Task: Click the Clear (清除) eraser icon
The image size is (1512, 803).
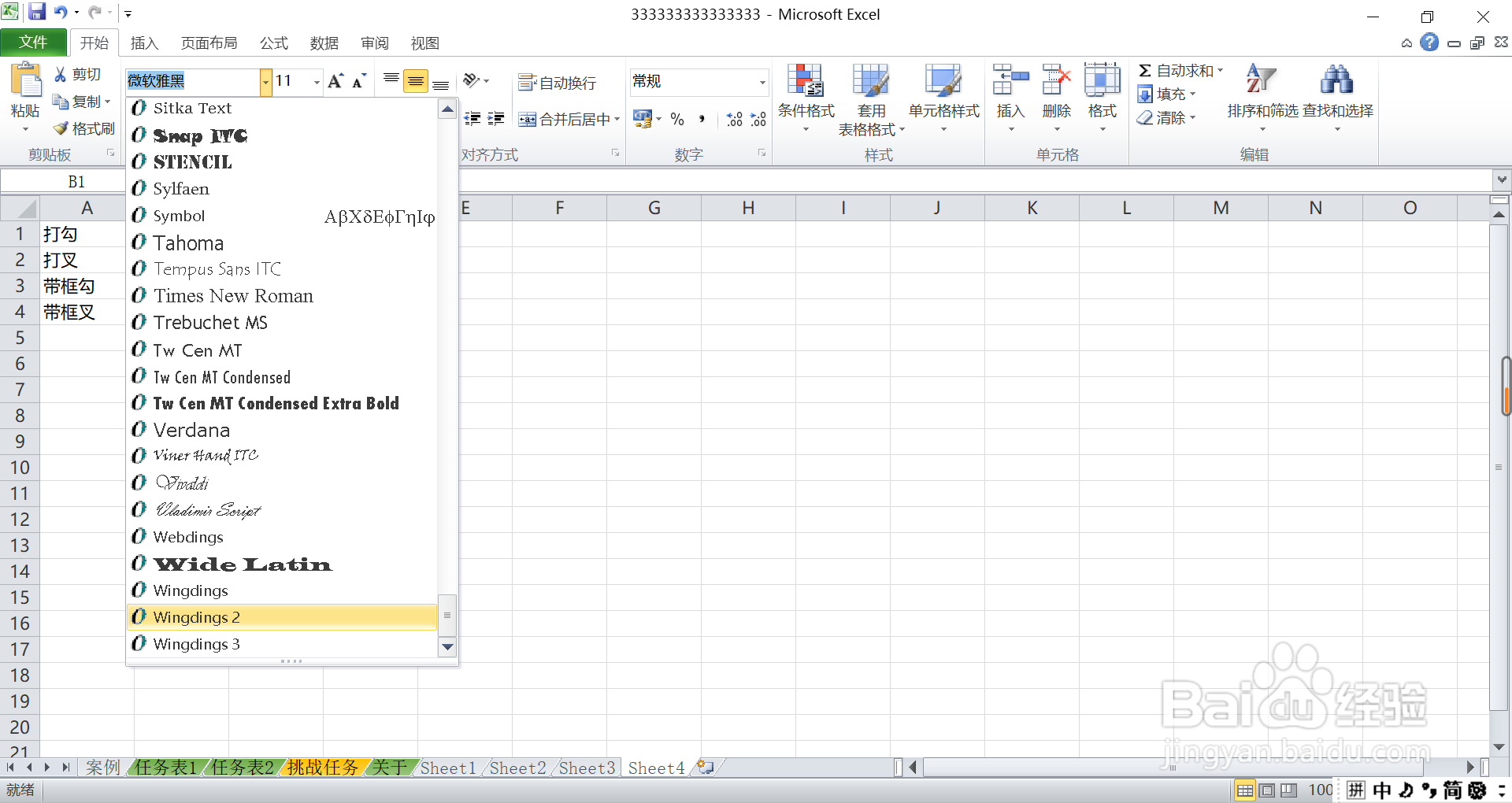Action: coord(1145,118)
